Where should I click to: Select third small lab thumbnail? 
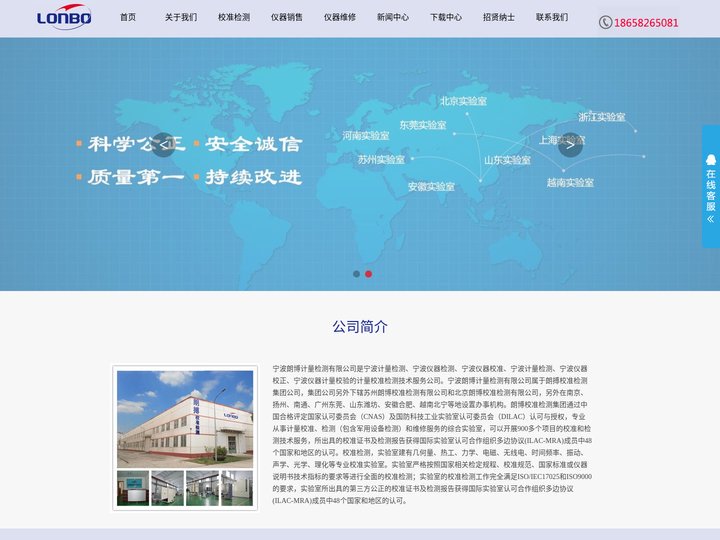(202, 488)
